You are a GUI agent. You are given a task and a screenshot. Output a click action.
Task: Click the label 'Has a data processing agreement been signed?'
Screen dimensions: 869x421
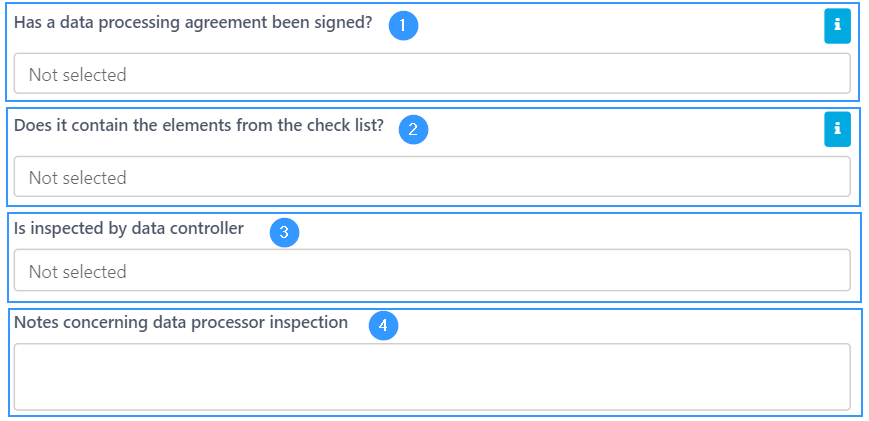(x=193, y=23)
